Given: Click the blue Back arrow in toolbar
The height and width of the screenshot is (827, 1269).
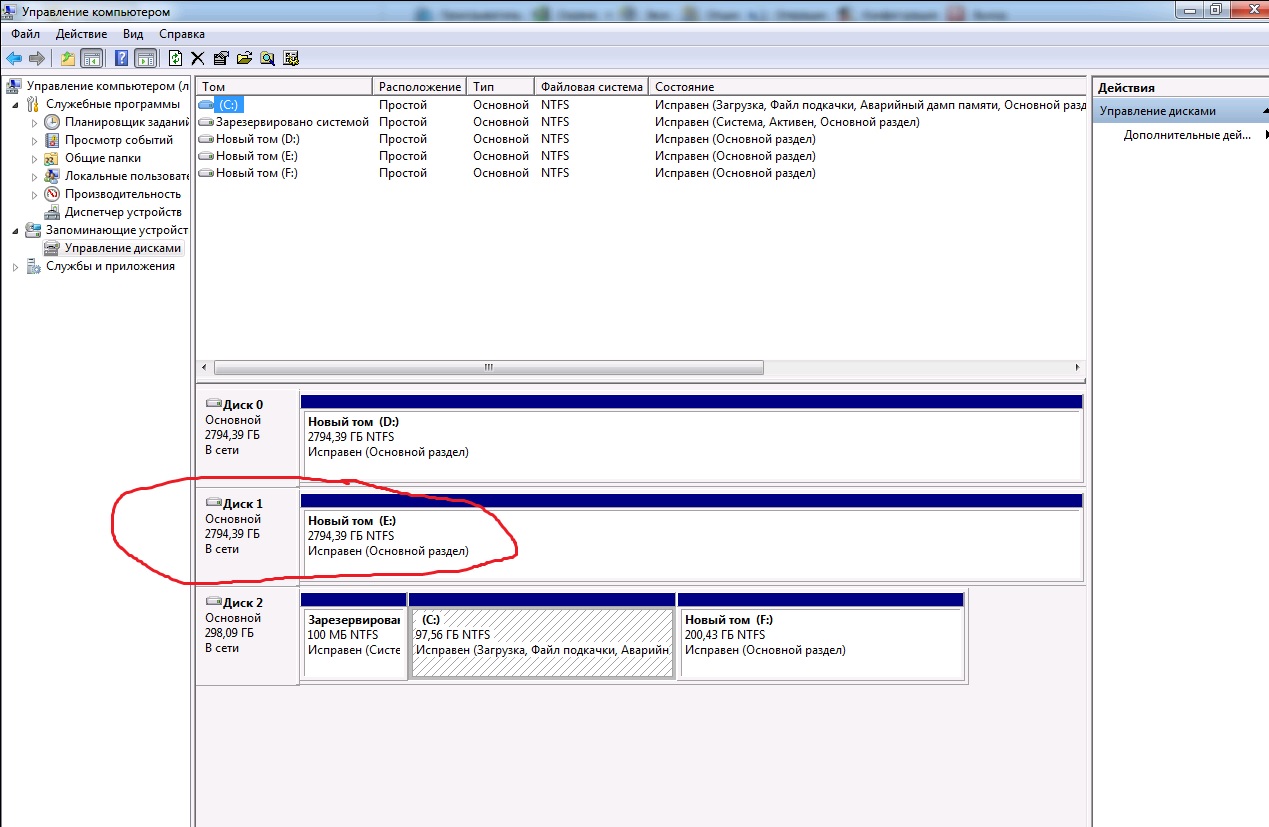Looking at the screenshot, I should point(14,58).
